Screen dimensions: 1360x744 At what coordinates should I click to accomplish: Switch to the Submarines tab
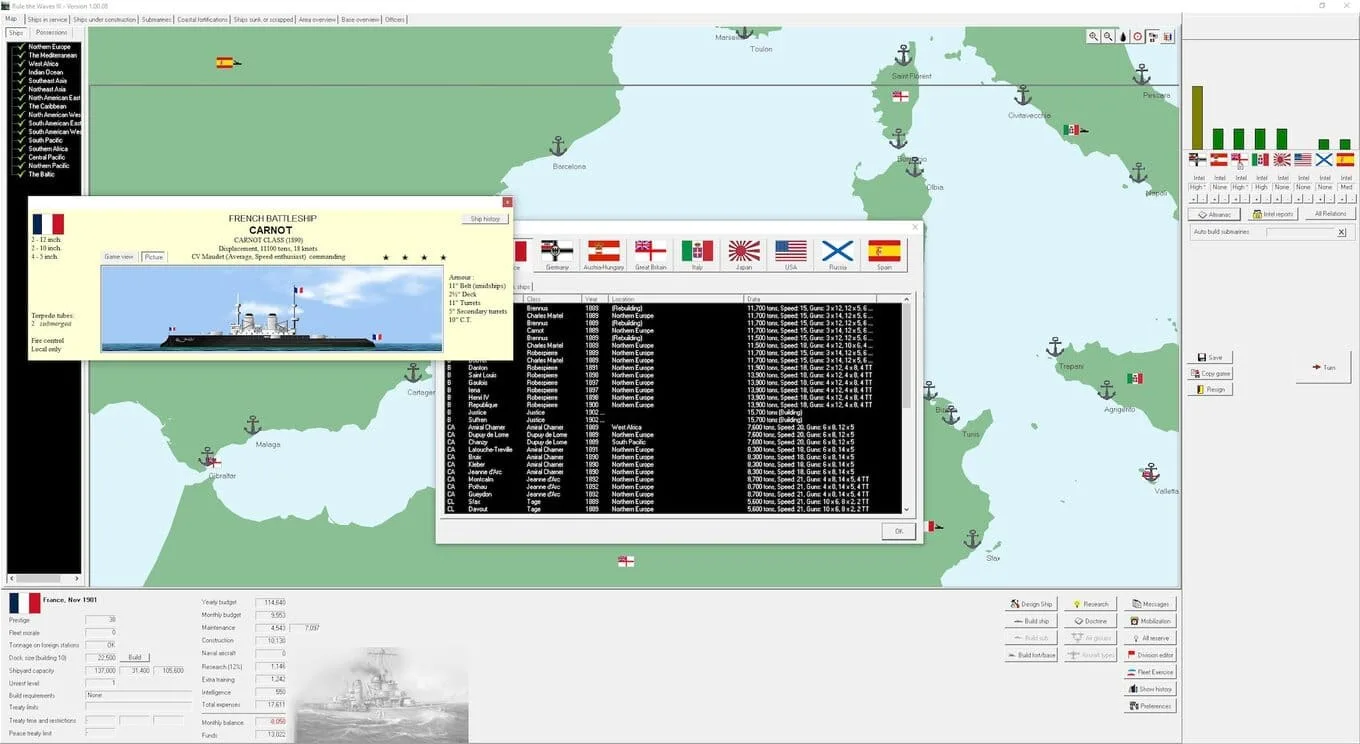pos(157,19)
